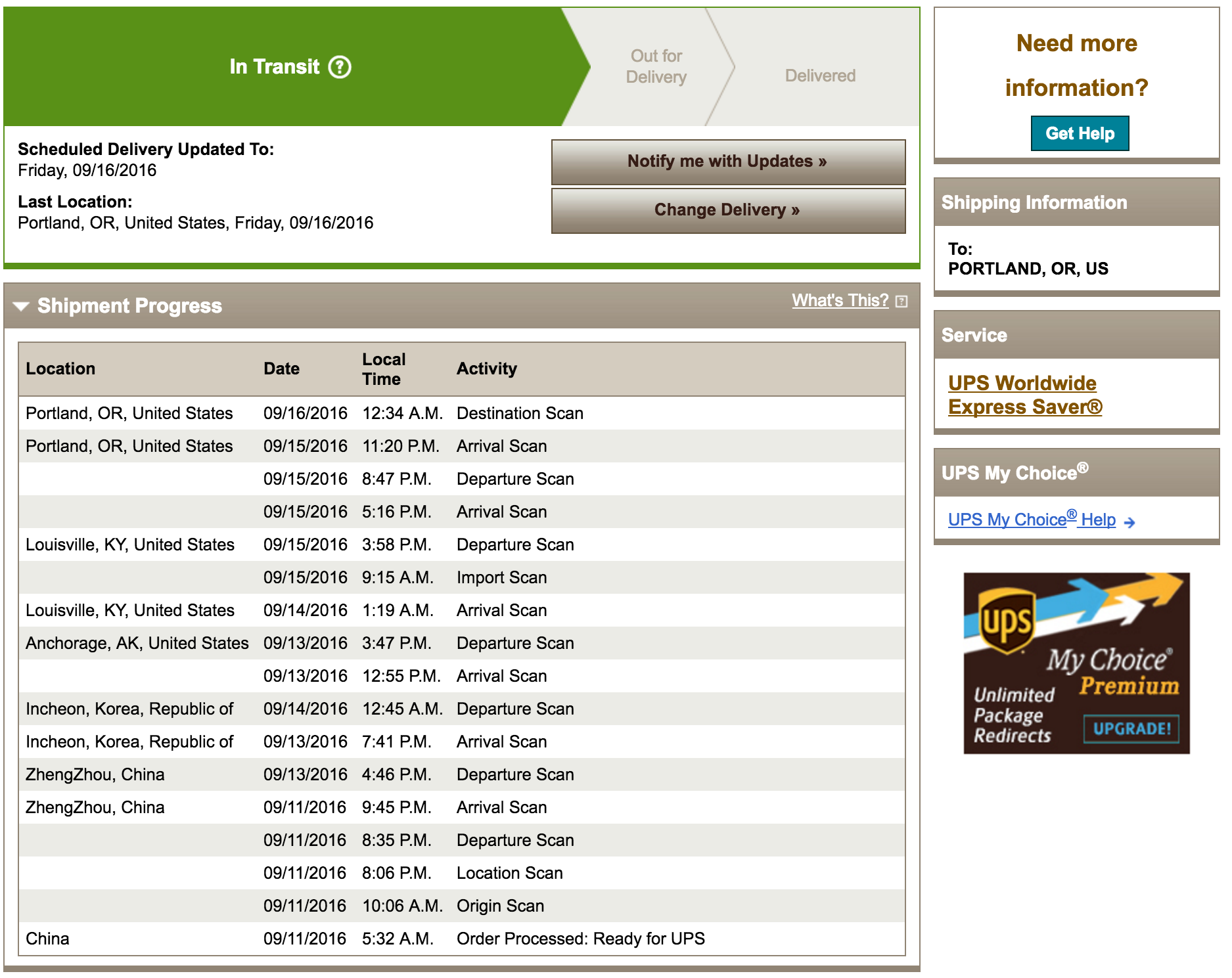Click the Location column header
This screenshot has height=978, width=1232.
[x=60, y=368]
